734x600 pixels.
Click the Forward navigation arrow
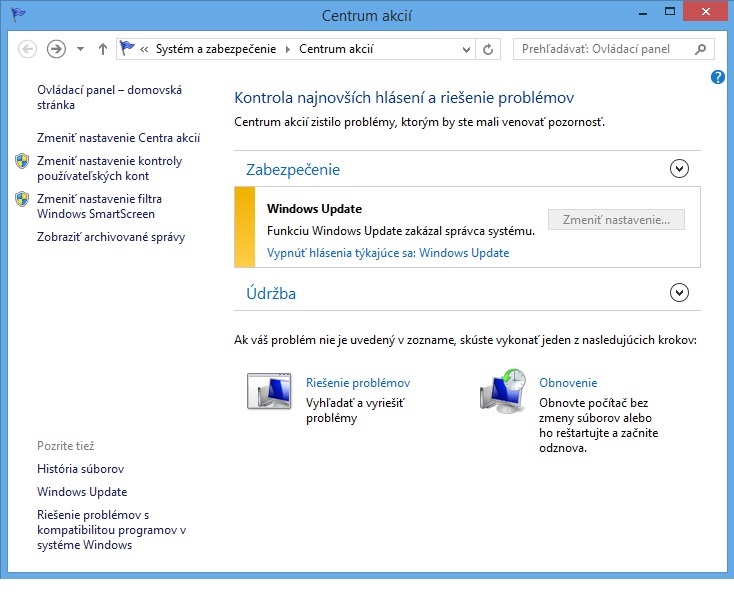tap(56, 49)
